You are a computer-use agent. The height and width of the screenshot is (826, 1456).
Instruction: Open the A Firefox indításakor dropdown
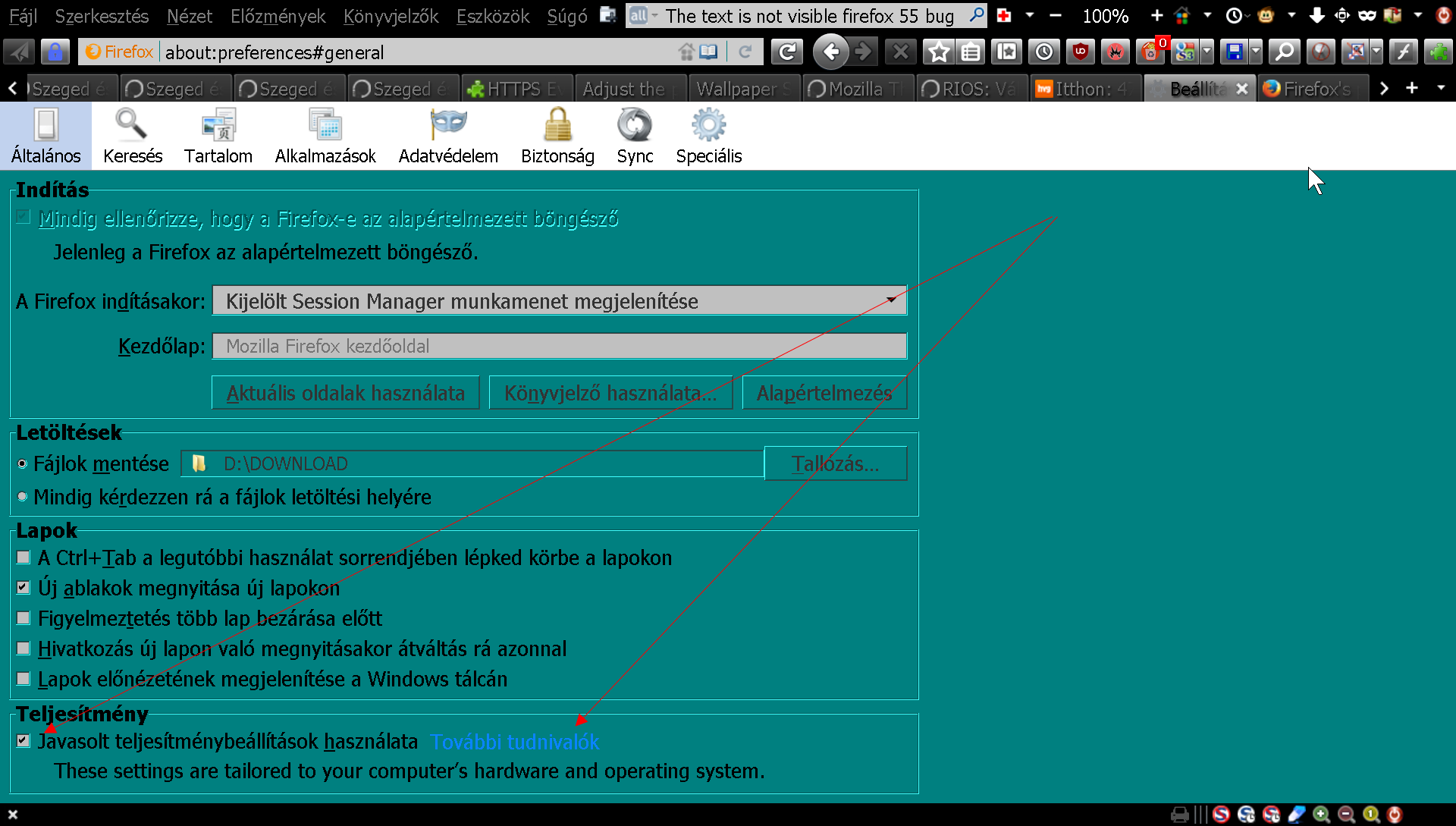point(560,301)
